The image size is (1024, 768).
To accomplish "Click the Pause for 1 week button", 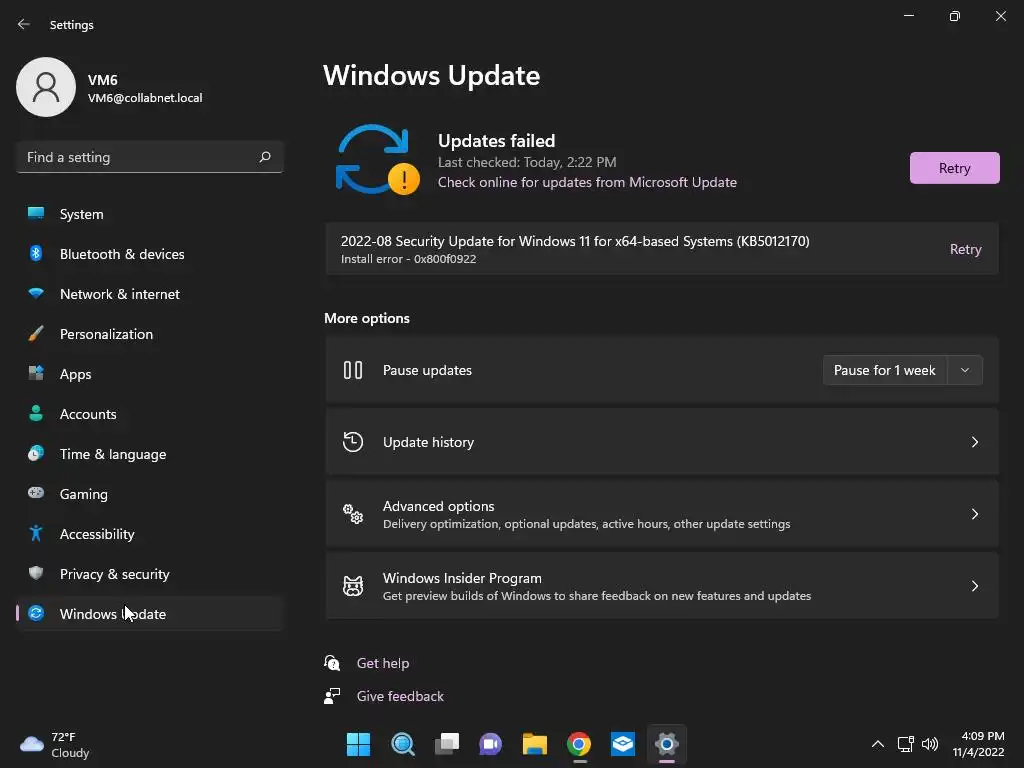I will (x=884, y=370).
